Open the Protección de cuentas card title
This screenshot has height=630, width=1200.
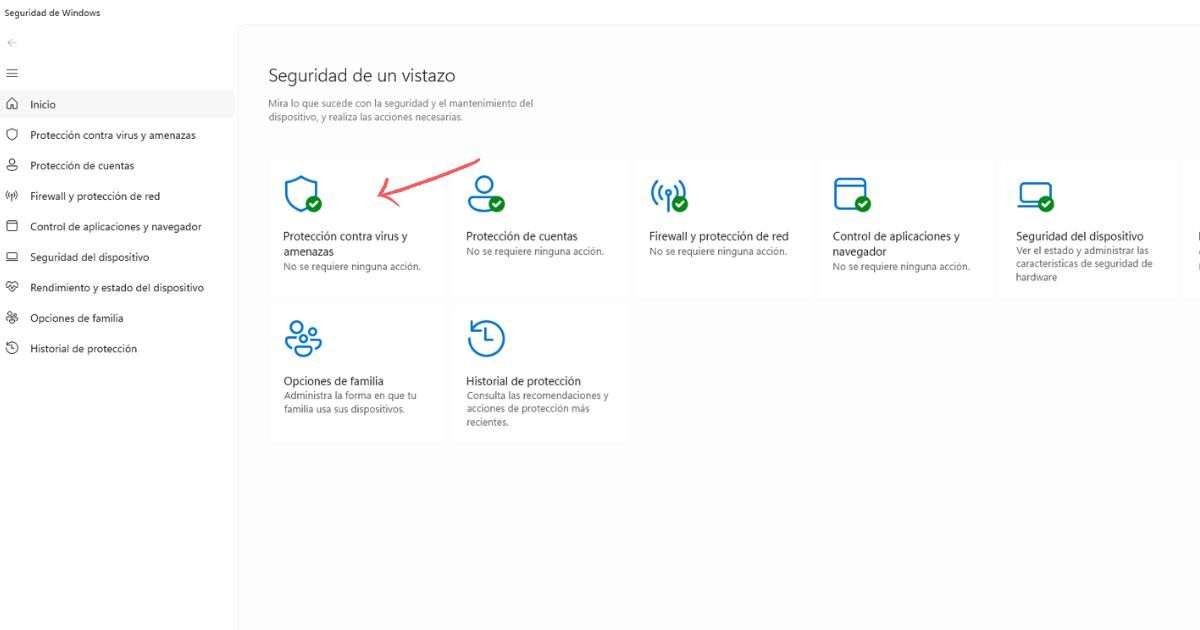pos(522,236)
